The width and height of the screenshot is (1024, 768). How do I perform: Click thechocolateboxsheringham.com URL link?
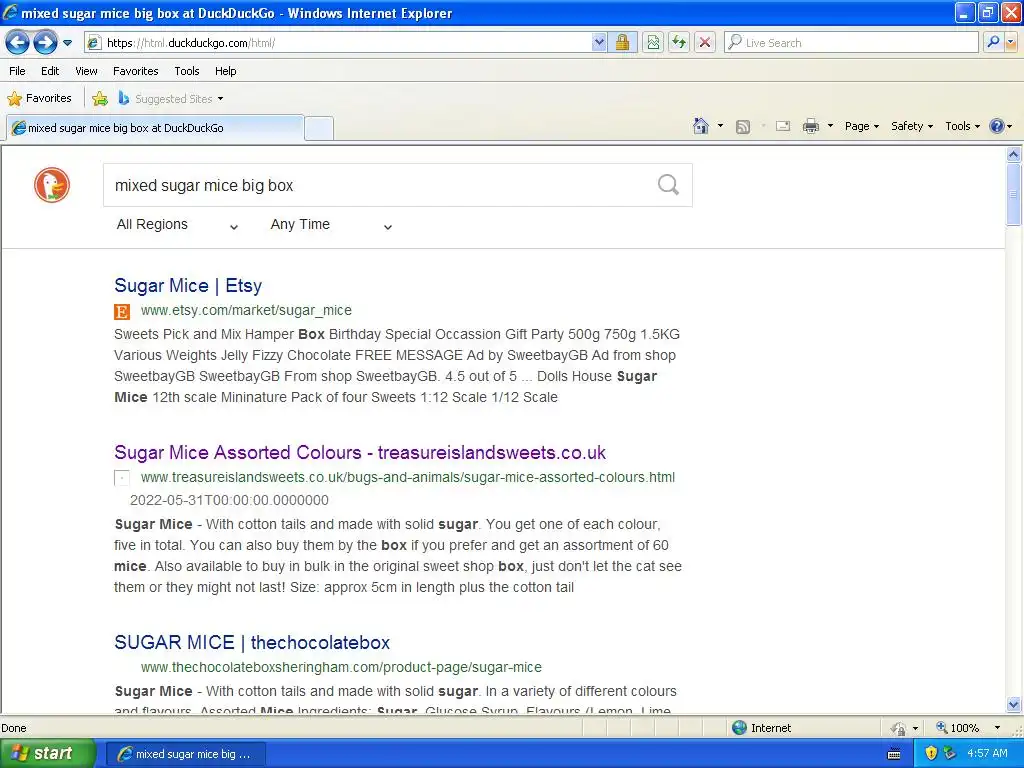point(342,667)
